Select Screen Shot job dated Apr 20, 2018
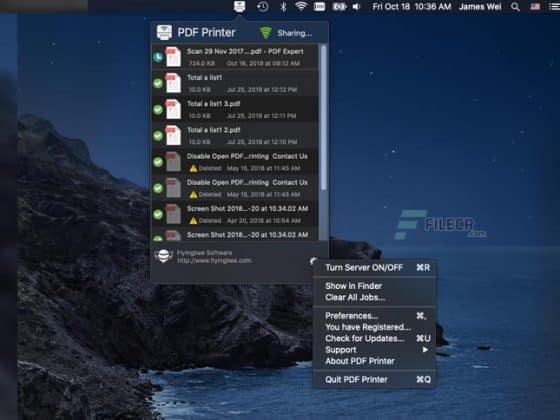The height and width of the screenshot is (420, 560). (235, 214)
